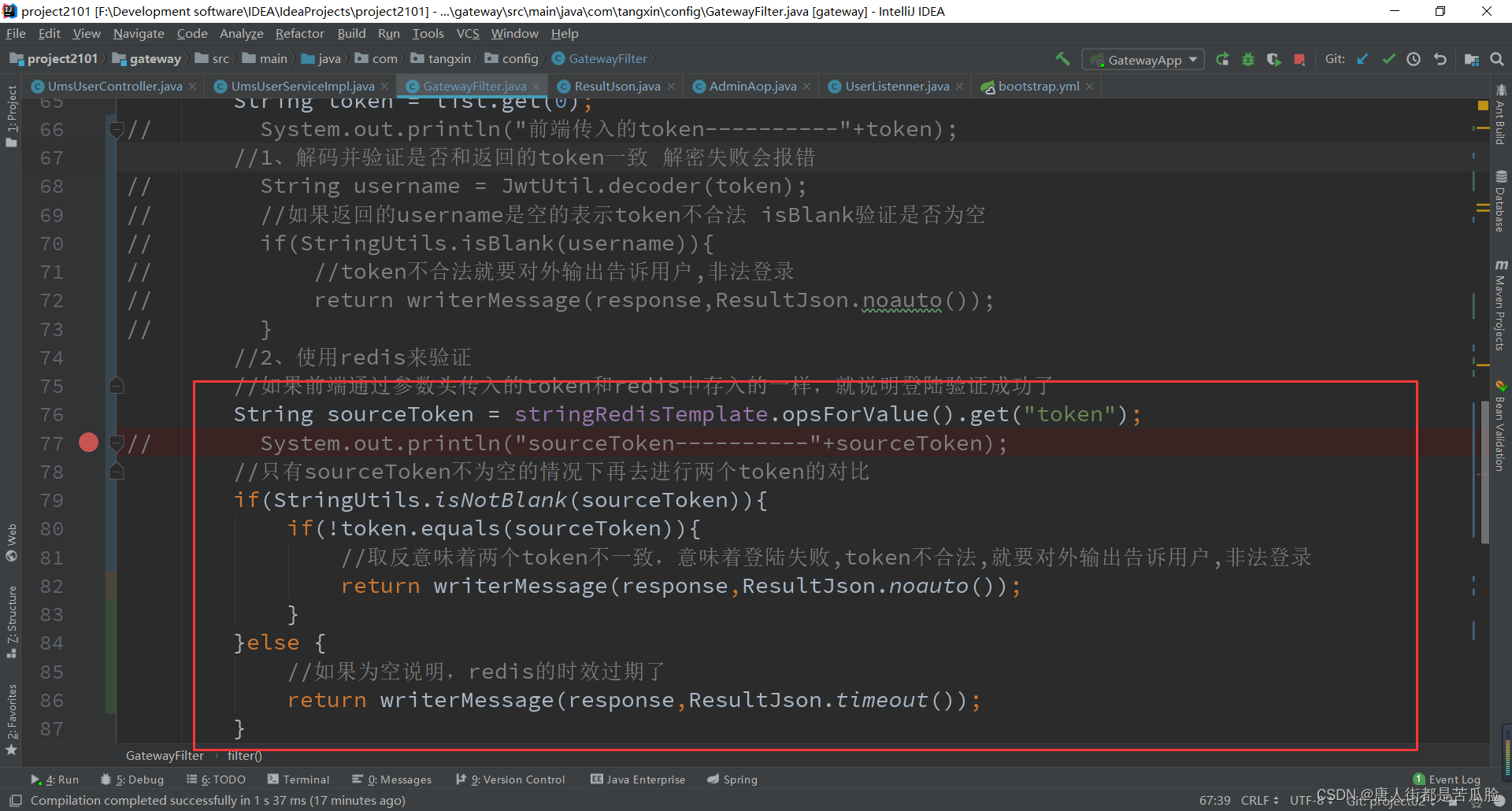1512x811 pixels.
Task: Commit changes with the green checkmark
Action: pos(1388,59)
